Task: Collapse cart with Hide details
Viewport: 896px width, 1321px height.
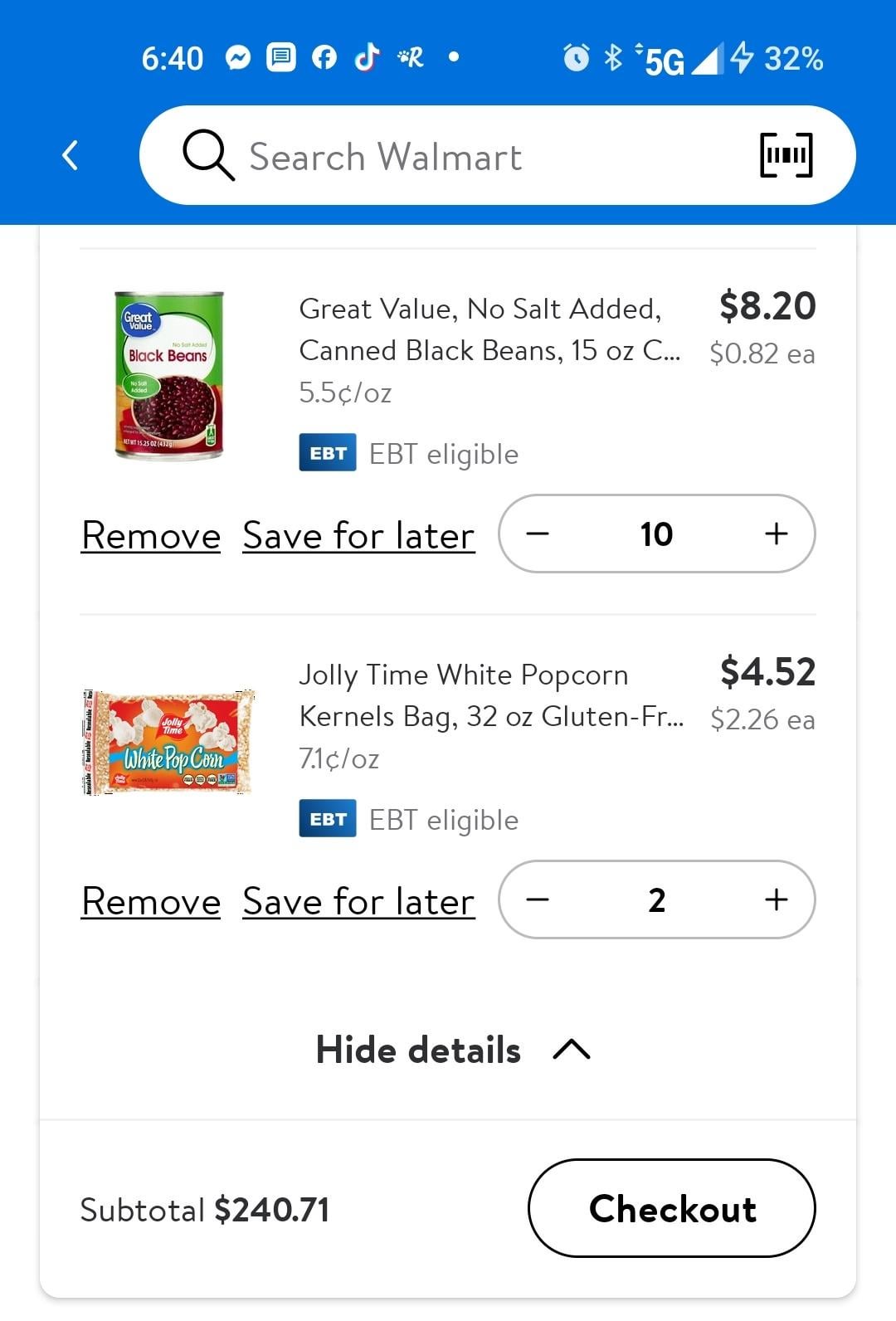Action: point(453,1050)
